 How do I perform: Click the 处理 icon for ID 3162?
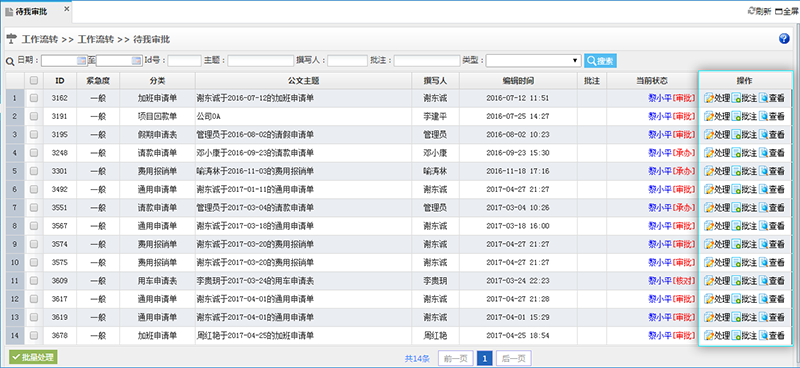[709, 98]
